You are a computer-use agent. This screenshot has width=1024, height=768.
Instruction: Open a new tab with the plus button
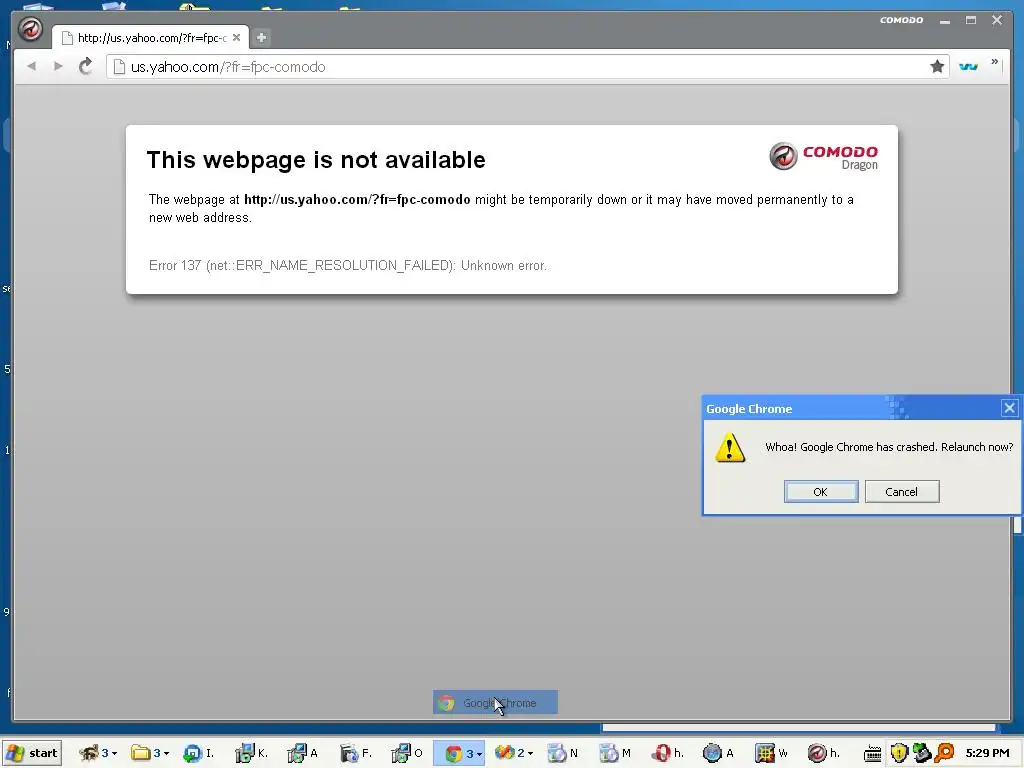click(261, 37)
